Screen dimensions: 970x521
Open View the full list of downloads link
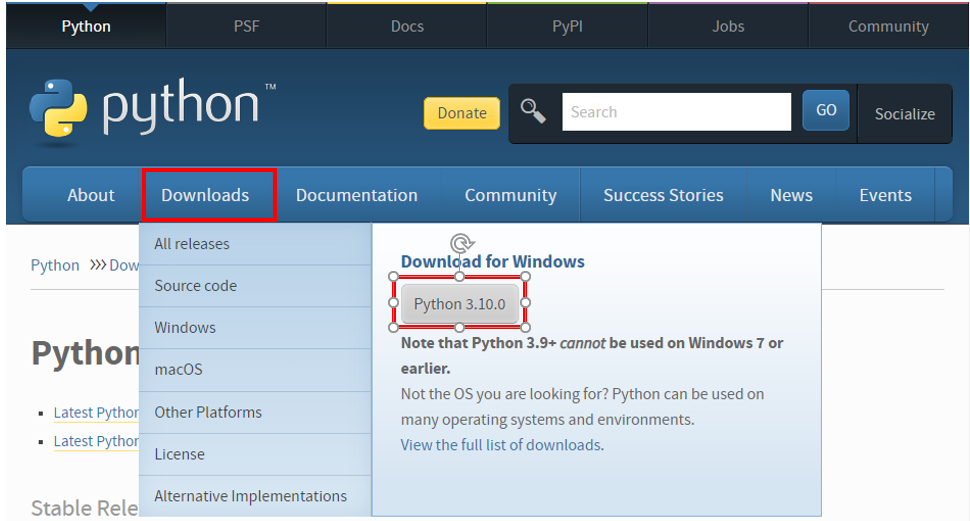coord(502,445)
